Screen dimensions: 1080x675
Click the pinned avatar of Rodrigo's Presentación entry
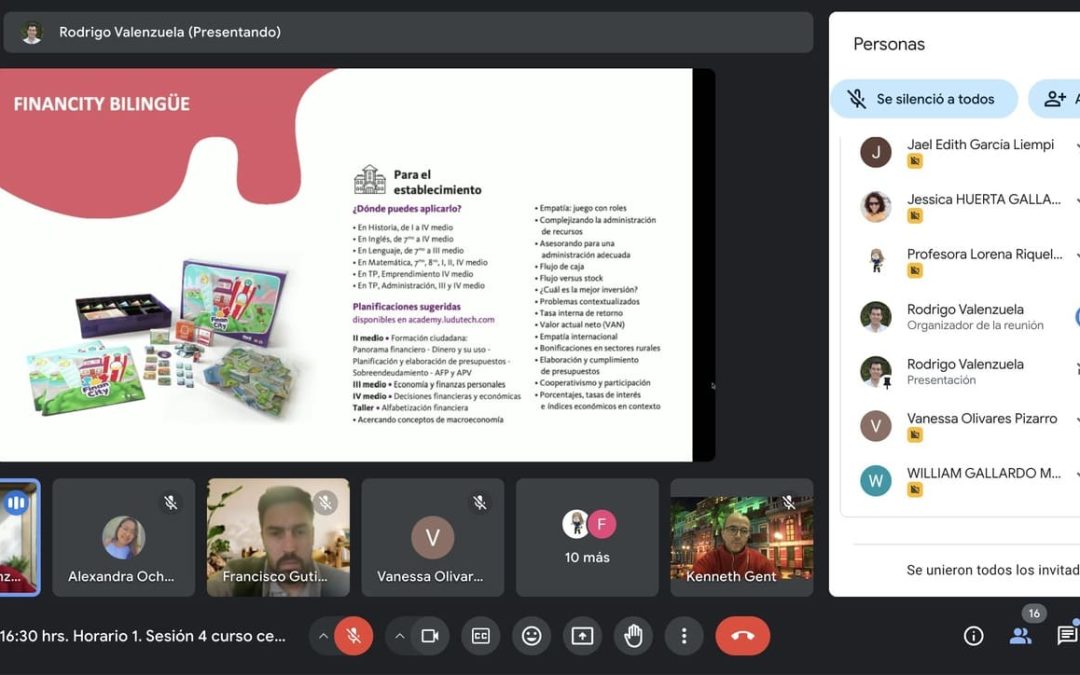875,371
